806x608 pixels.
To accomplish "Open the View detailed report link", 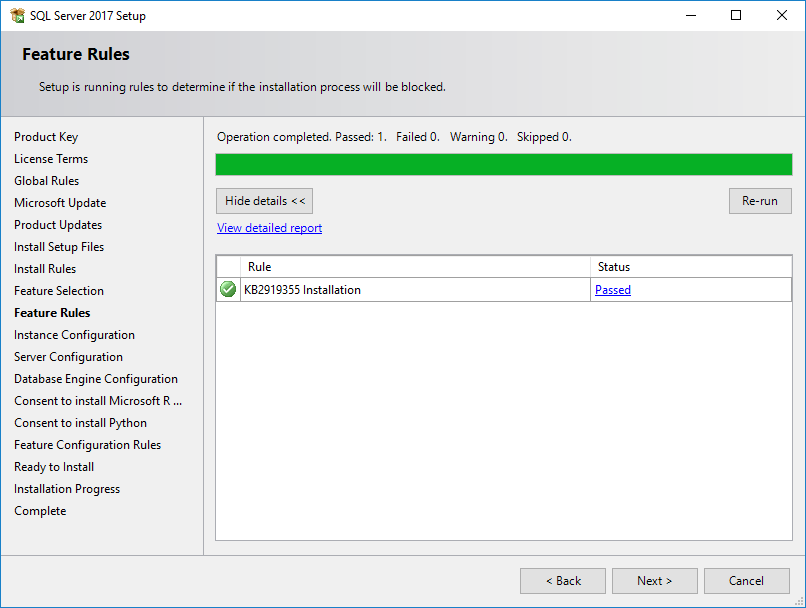I will [269, 228].
